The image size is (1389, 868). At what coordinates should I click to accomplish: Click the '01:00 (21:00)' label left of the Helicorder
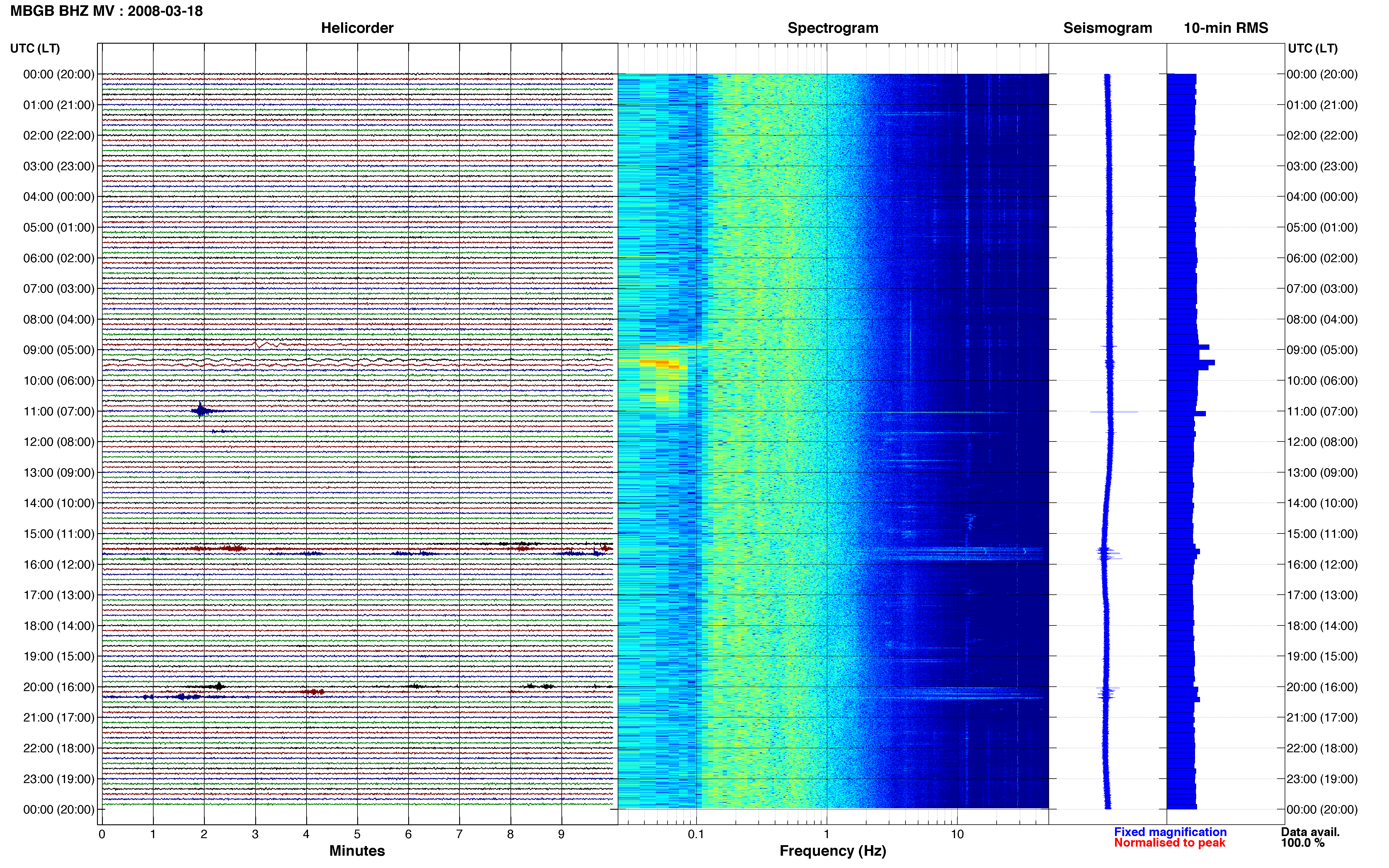click(59, 105)
